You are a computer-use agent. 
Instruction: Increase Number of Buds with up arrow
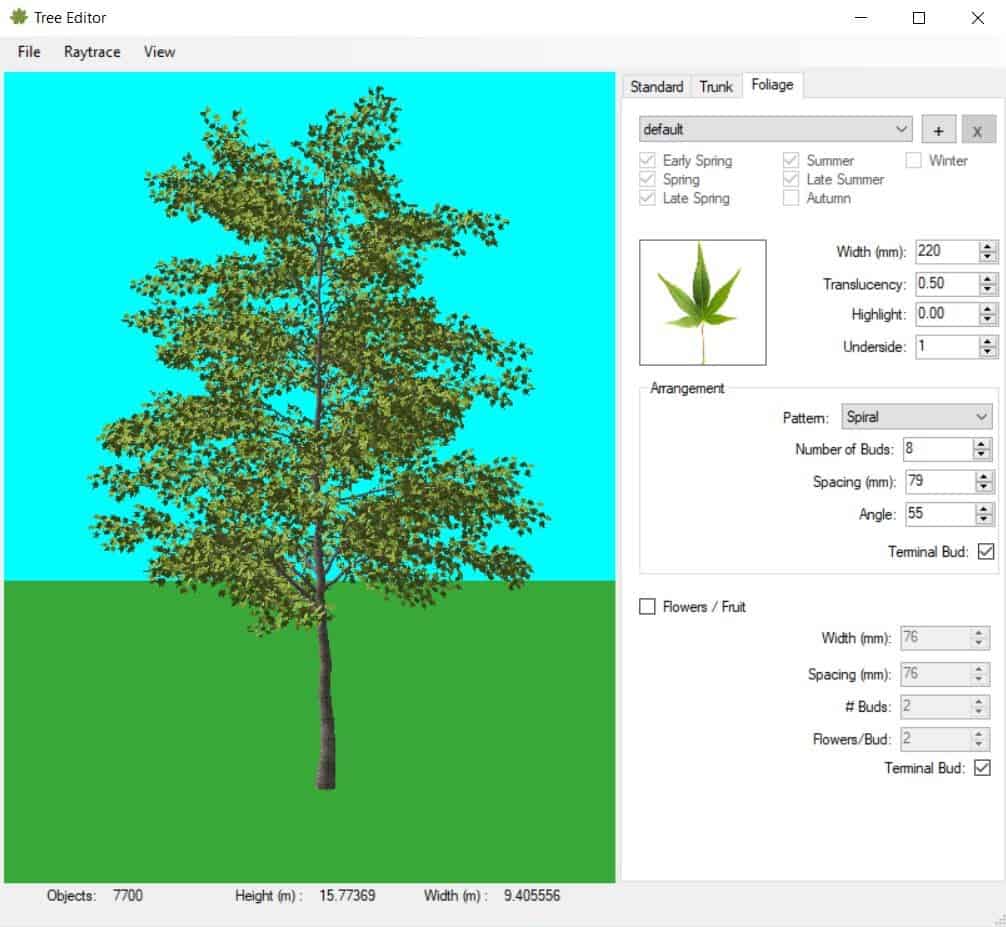click(x=982, y=443)
